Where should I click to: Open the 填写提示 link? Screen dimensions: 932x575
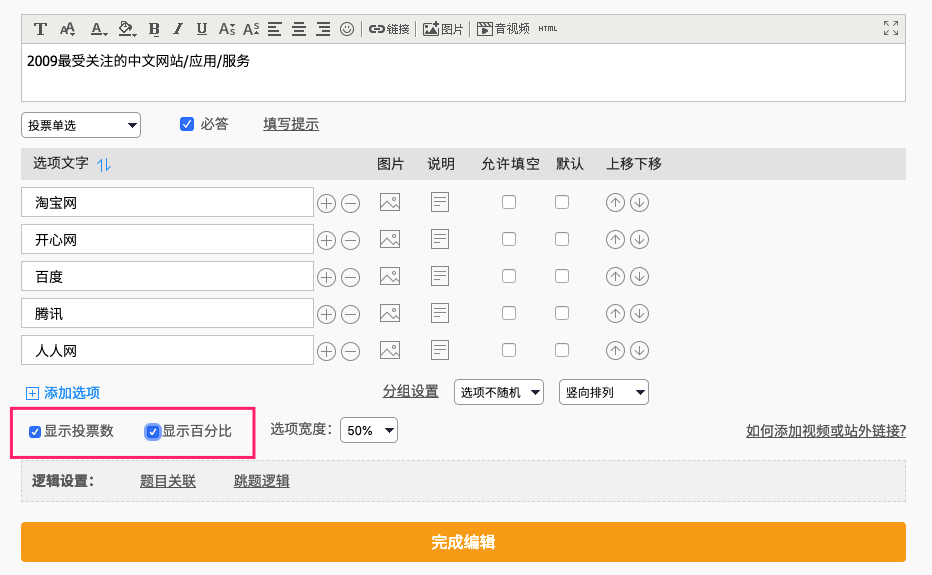(291, 124)
